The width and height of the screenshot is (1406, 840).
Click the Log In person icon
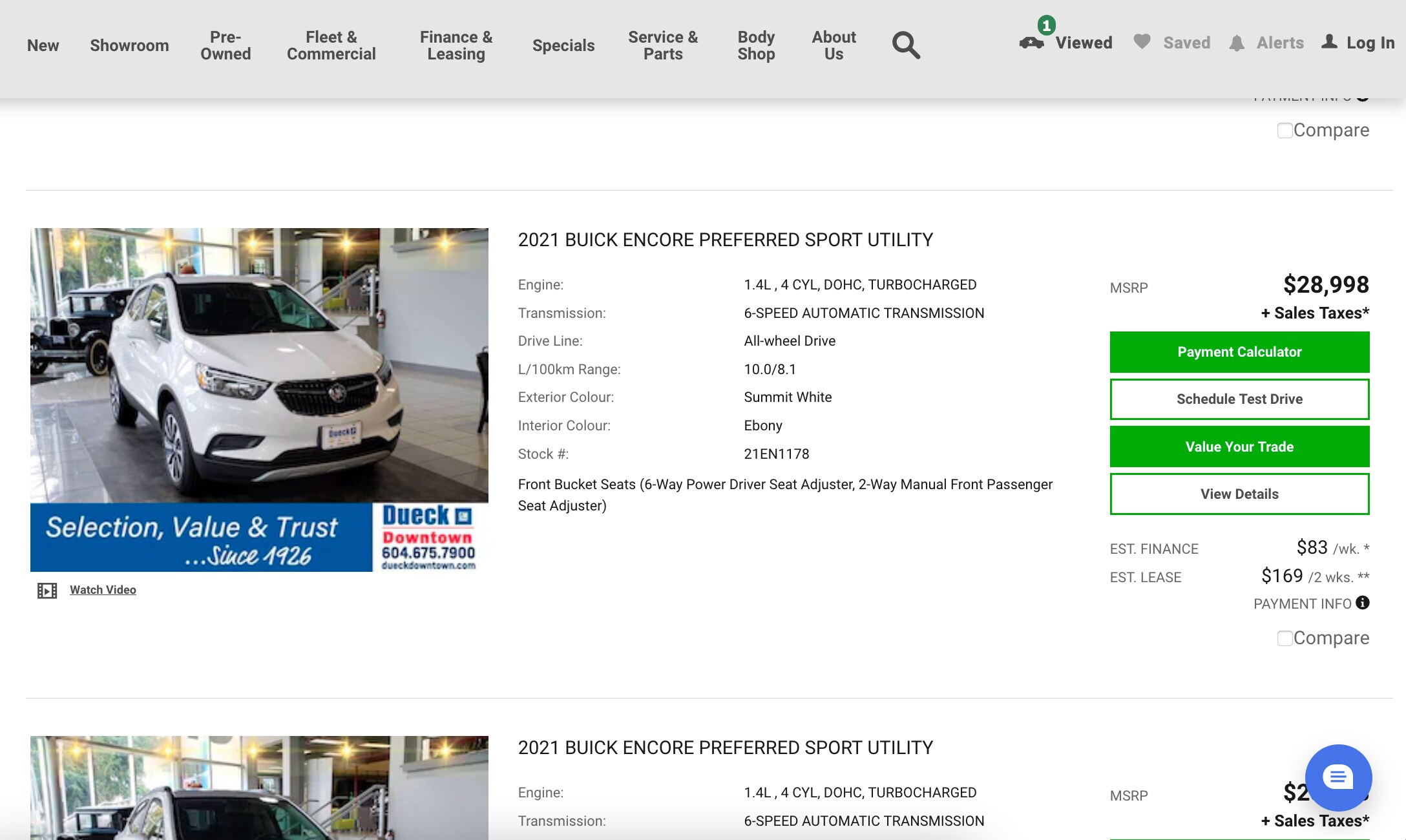(x=1329, y=42)
